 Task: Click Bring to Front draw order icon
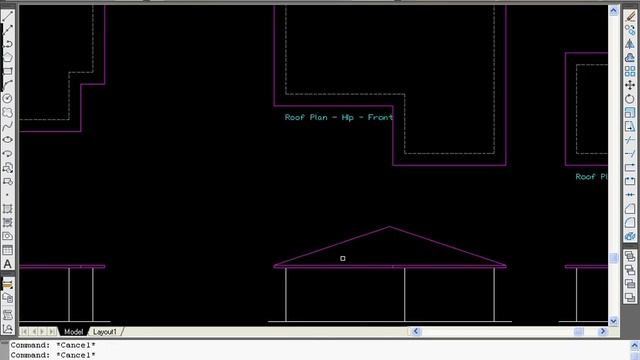coord(630,256)
